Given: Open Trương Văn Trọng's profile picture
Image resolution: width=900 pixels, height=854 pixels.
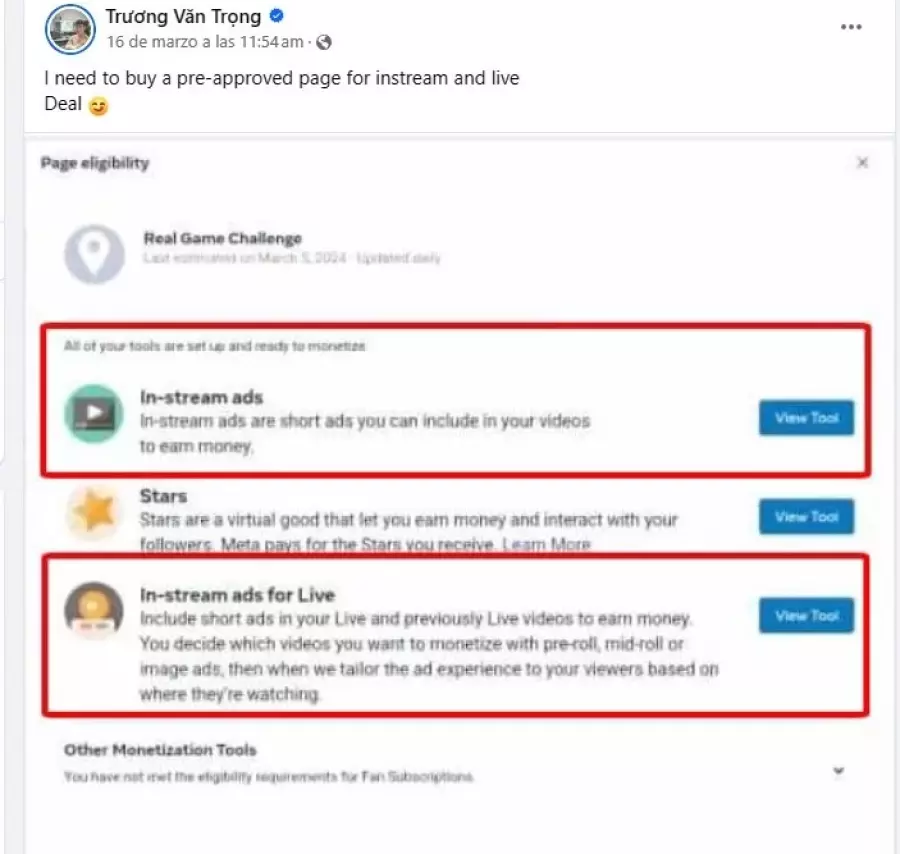Looking at the screenshot, I should [71, 29].
